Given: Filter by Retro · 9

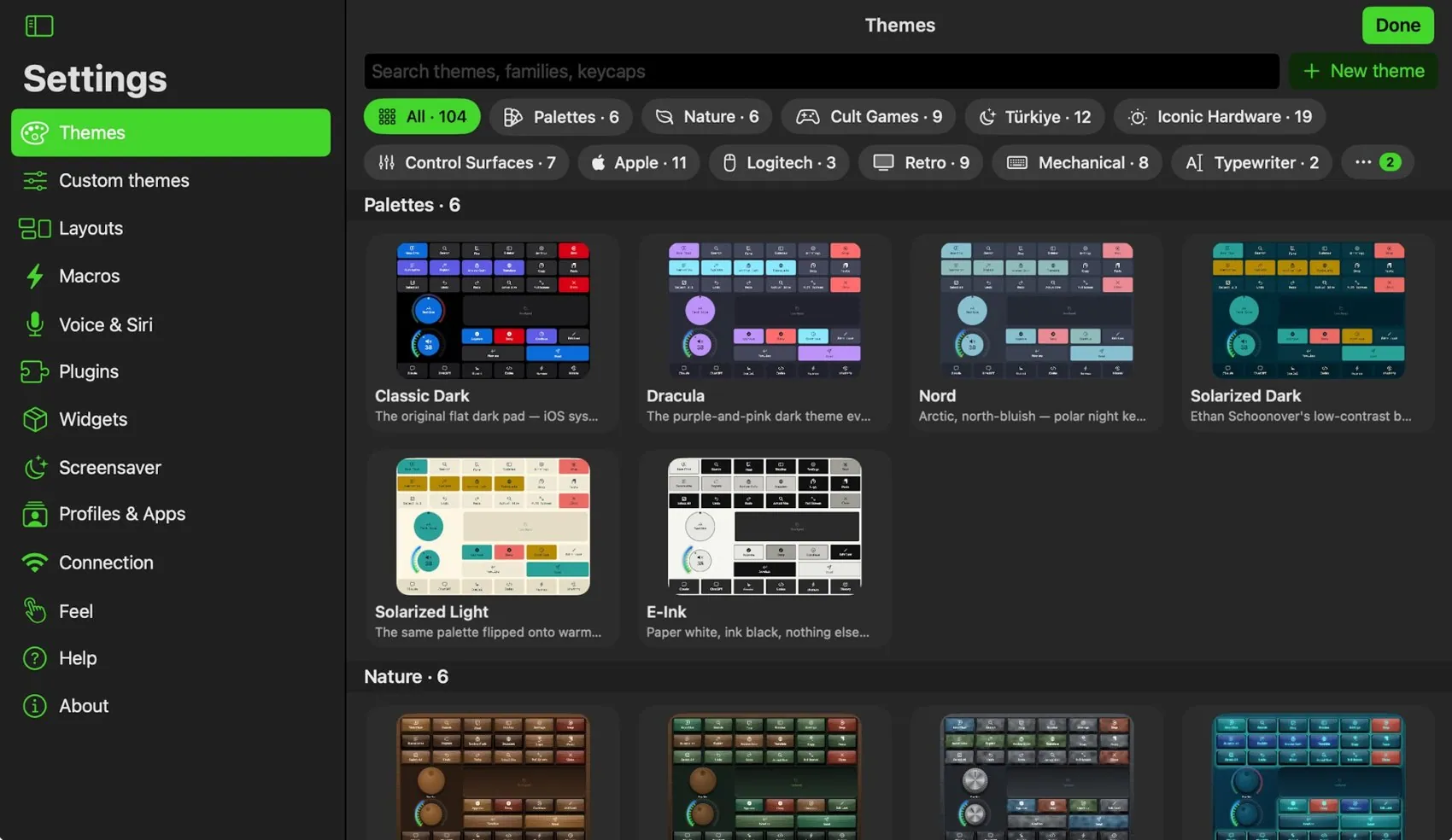Looking at the screenshot, I should tap(921, 162).
